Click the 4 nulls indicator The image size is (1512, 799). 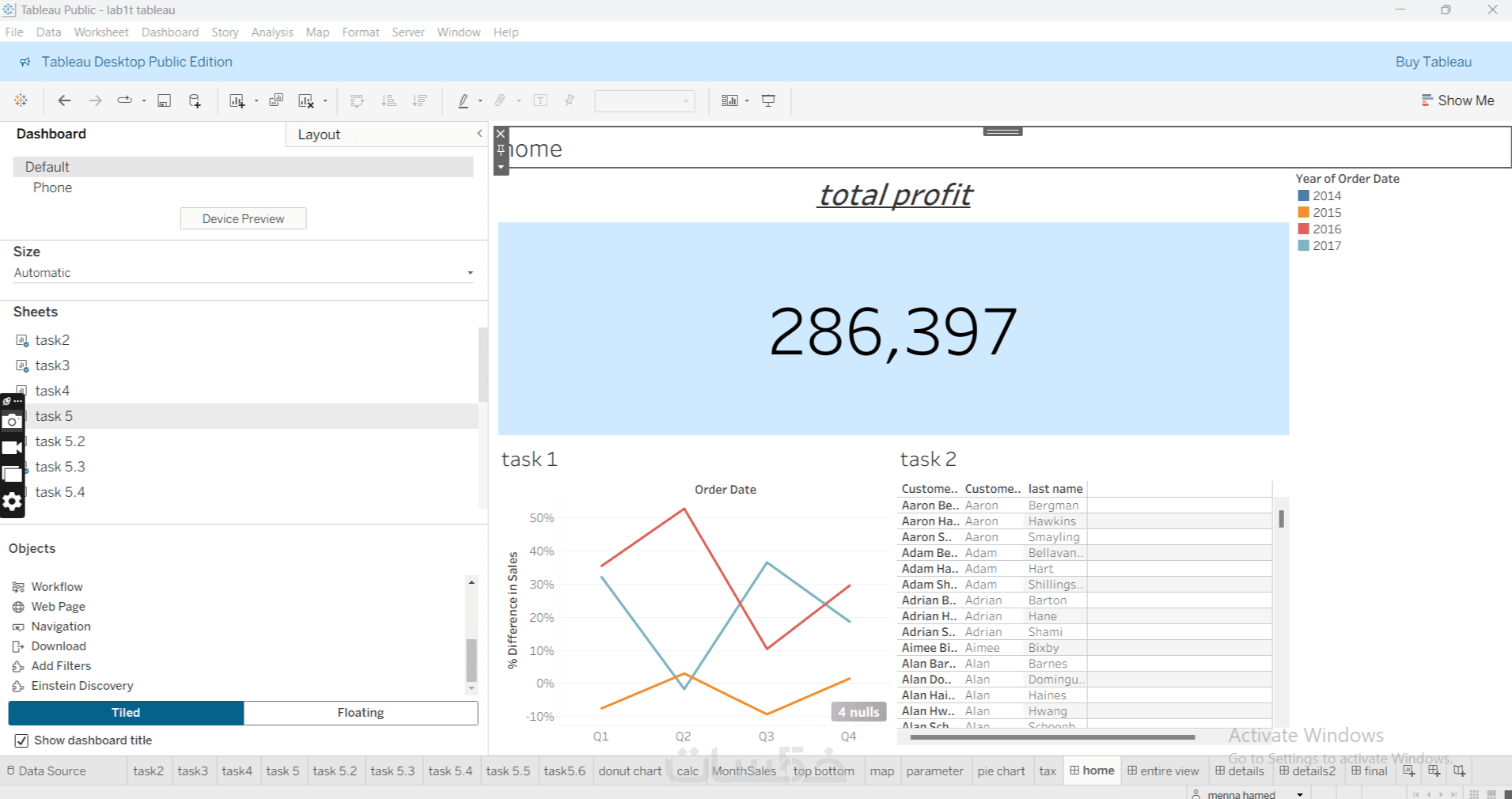tap(858, 712)
